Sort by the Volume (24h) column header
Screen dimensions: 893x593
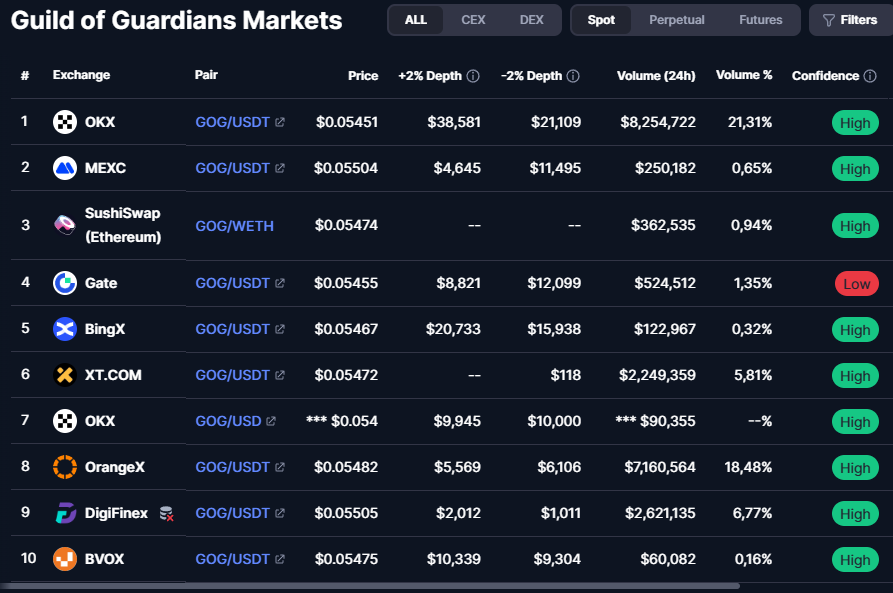656,76
